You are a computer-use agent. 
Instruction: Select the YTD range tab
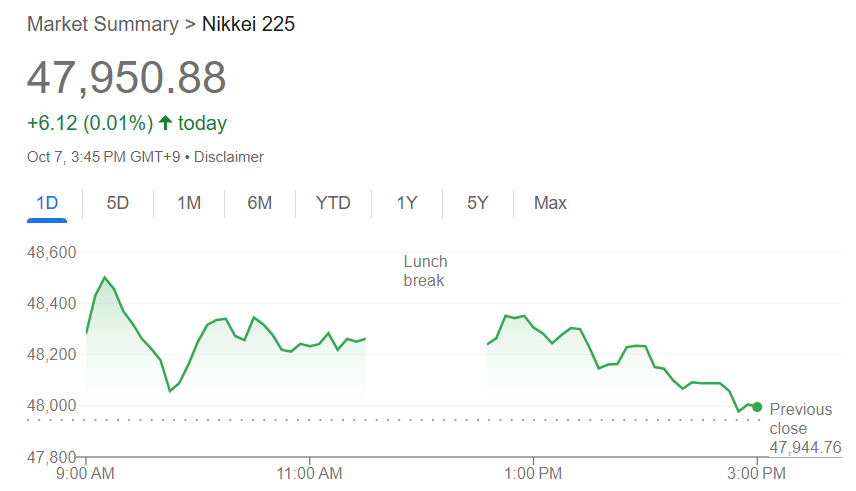333,203
